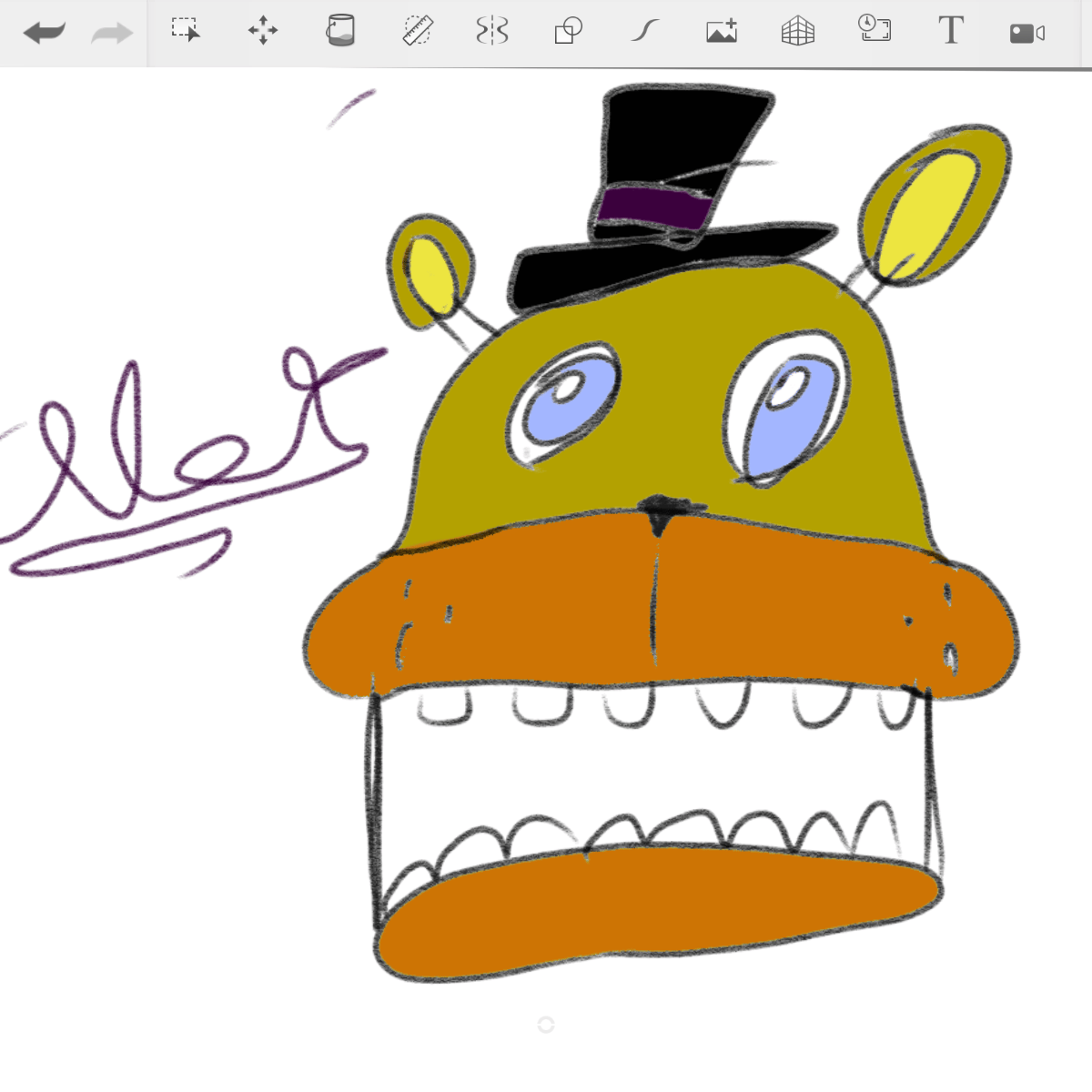Open the perspective guides tool
The image size is (1092, 1092).
[798, 31]
